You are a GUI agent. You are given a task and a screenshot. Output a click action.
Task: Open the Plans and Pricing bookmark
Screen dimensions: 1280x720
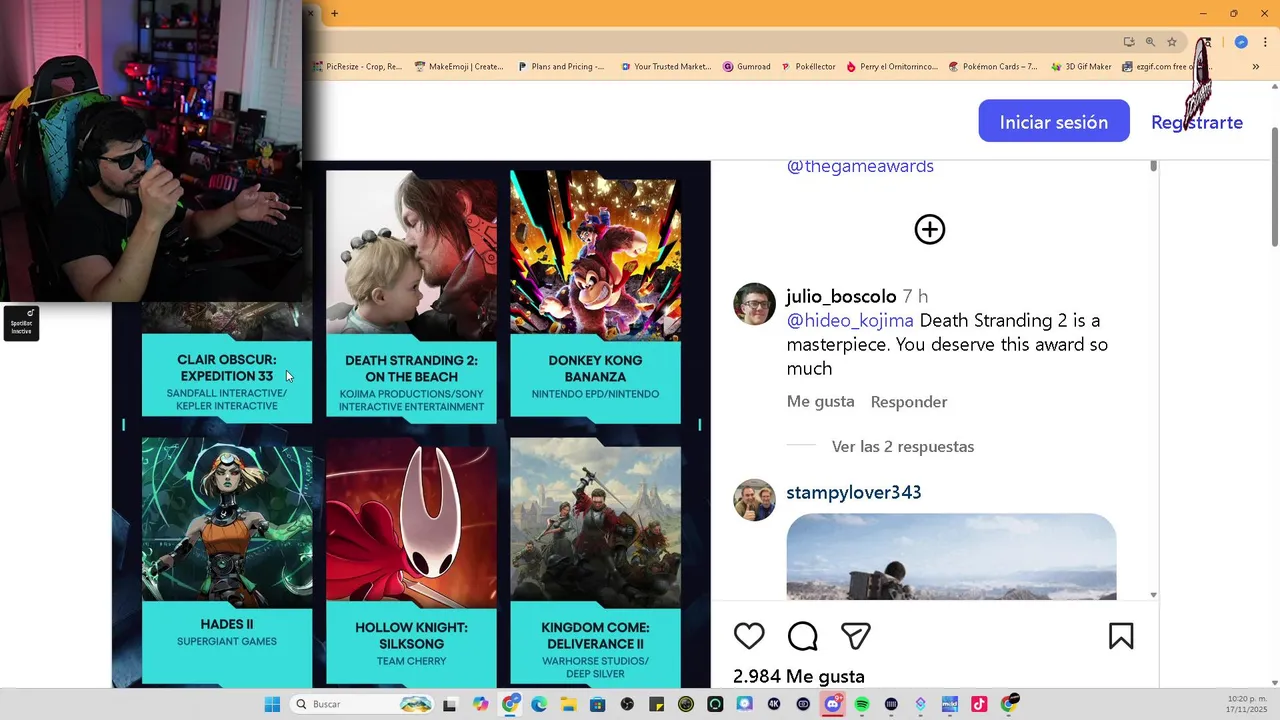click(x=561, y=67)
